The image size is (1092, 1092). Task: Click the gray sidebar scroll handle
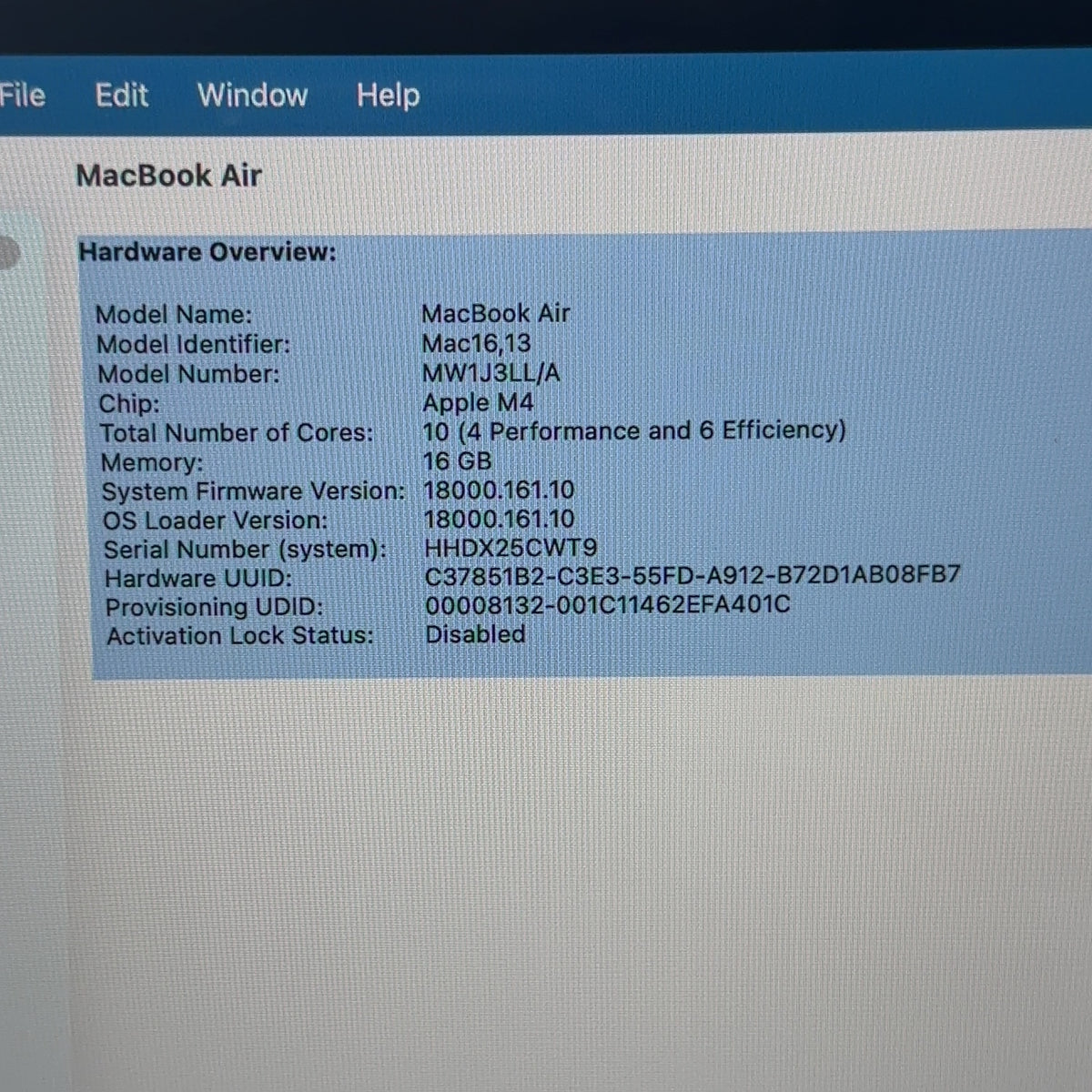[x=8, y=253]
